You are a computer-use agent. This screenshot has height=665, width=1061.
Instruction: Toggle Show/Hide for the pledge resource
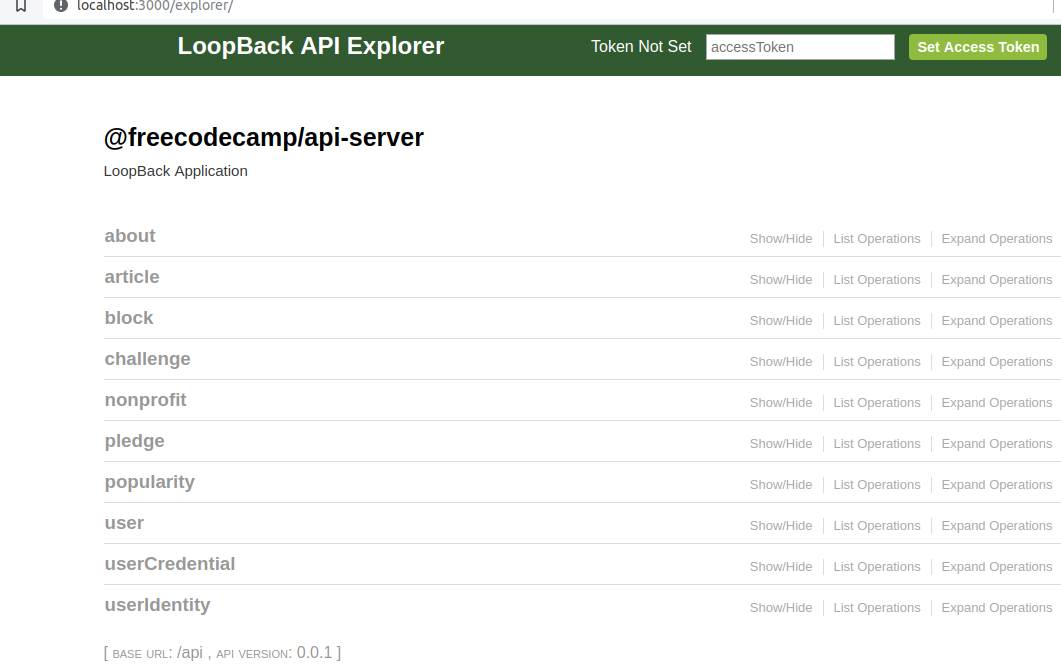click(x=780, y=443)
